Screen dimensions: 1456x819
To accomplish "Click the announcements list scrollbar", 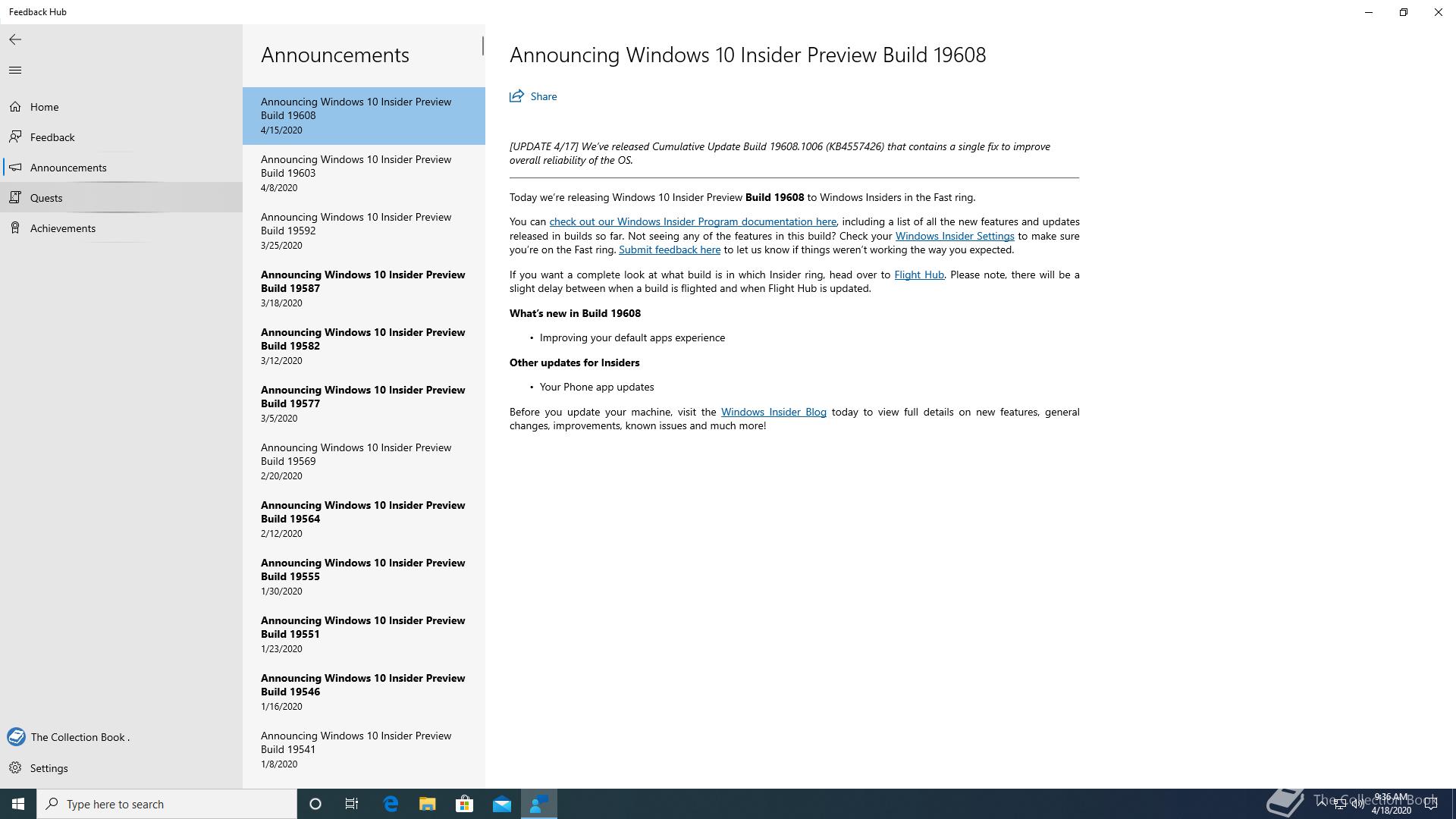I will coord(482,45).
